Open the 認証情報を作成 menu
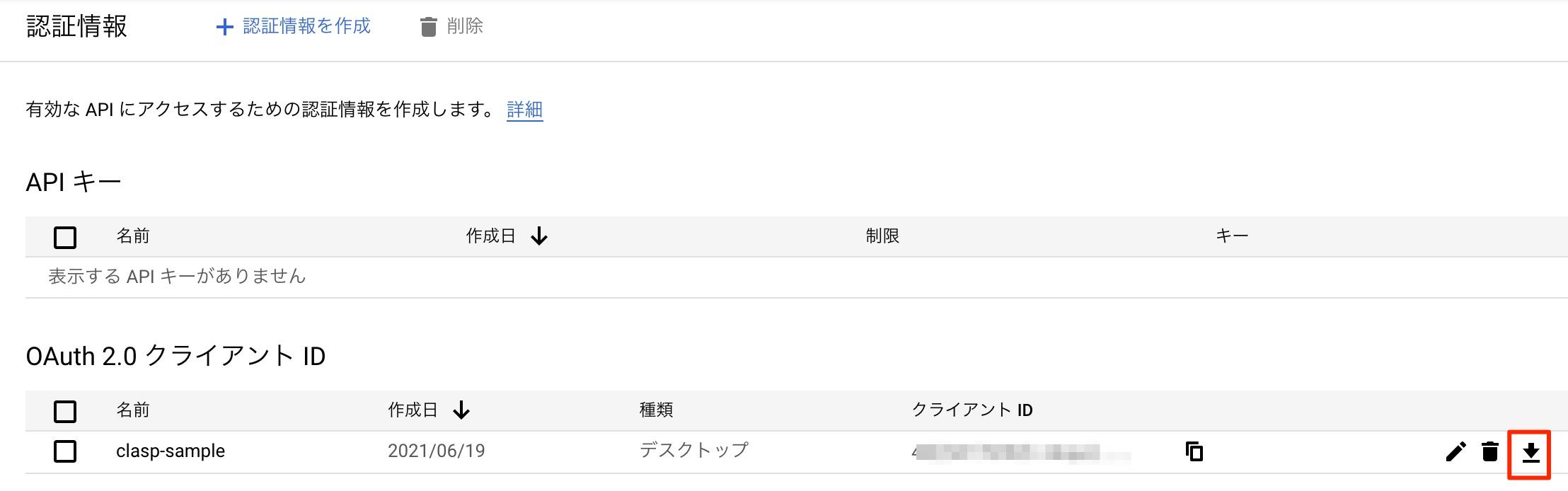This screenshot has width=1568, height=491. [306, 26]
